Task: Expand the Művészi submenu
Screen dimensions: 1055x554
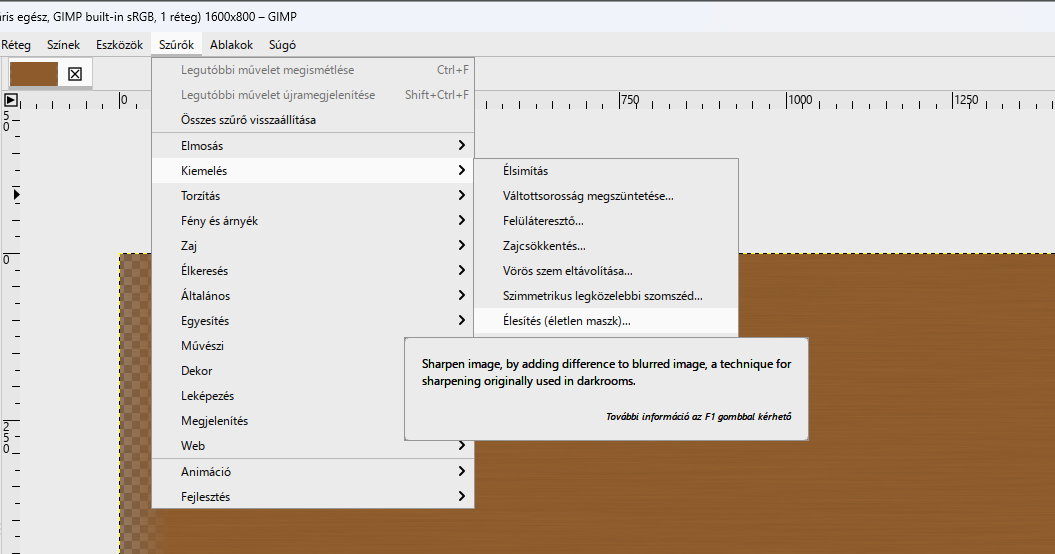Action: pos(279,345)
